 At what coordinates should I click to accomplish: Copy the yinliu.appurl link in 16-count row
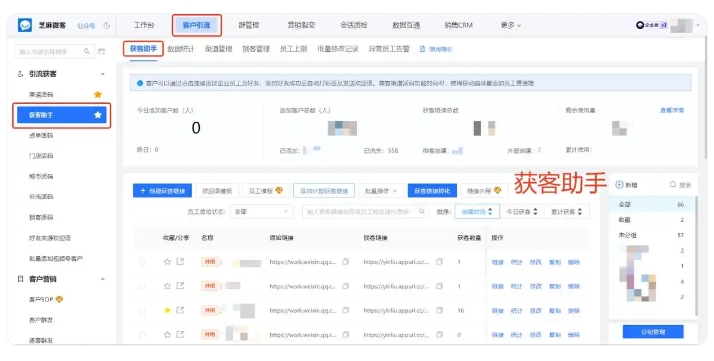click(x=439, y=310)
